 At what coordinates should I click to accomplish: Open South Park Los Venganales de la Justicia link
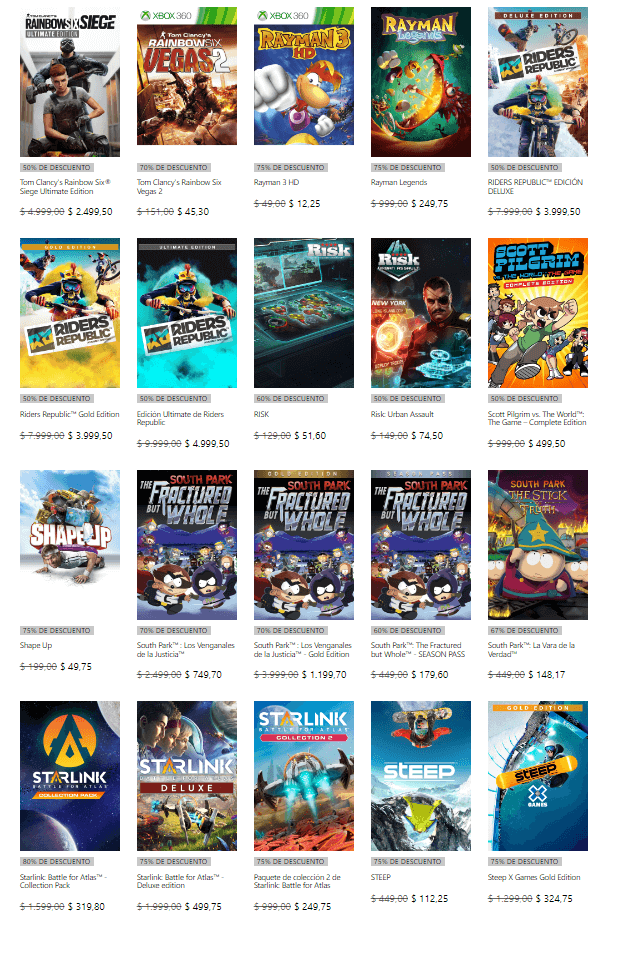tap(186, 650)
